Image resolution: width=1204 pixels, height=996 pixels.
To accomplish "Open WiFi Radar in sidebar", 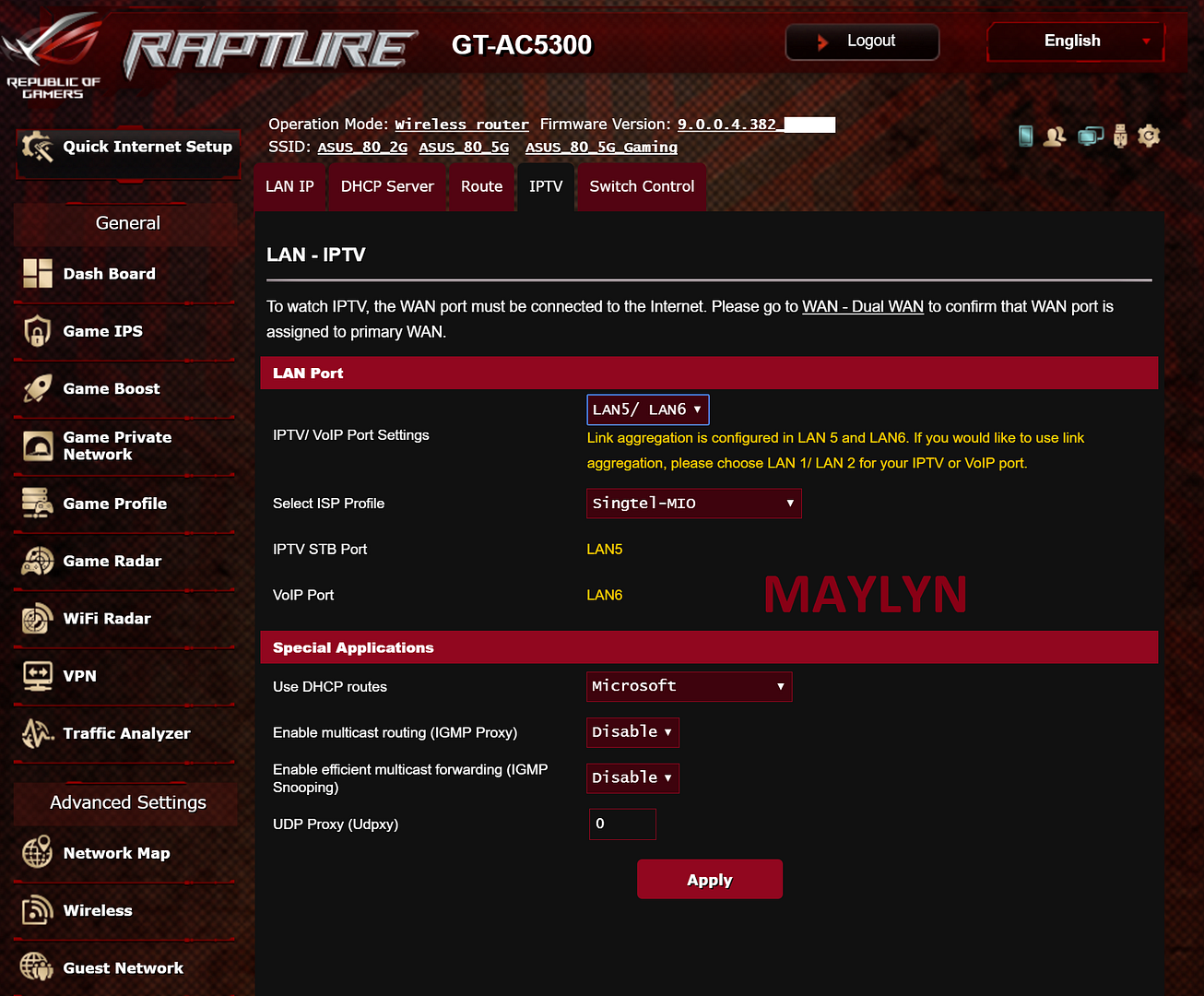I will click(106, 619).
